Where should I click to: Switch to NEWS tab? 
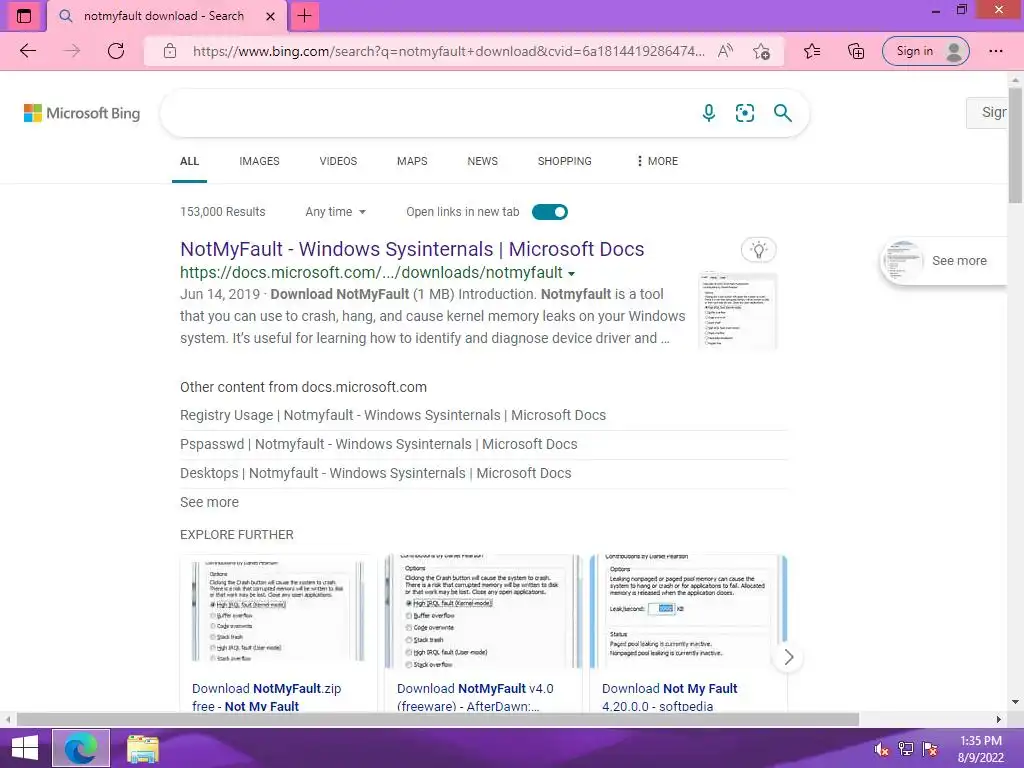483,161
